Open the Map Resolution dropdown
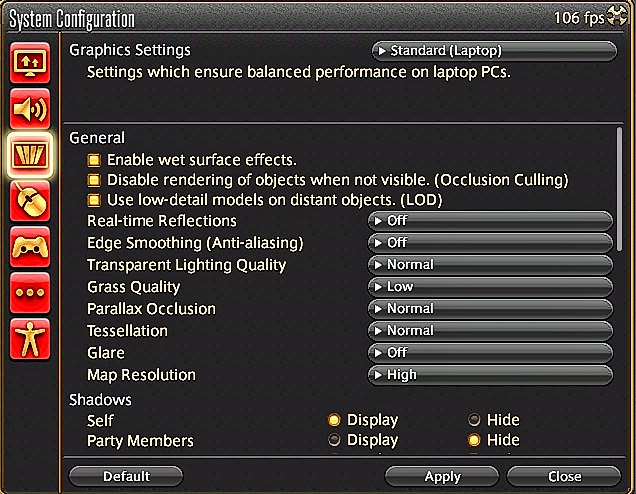This screenshot has width=636, height=494. pyautogui.click(x=490, y=375)
